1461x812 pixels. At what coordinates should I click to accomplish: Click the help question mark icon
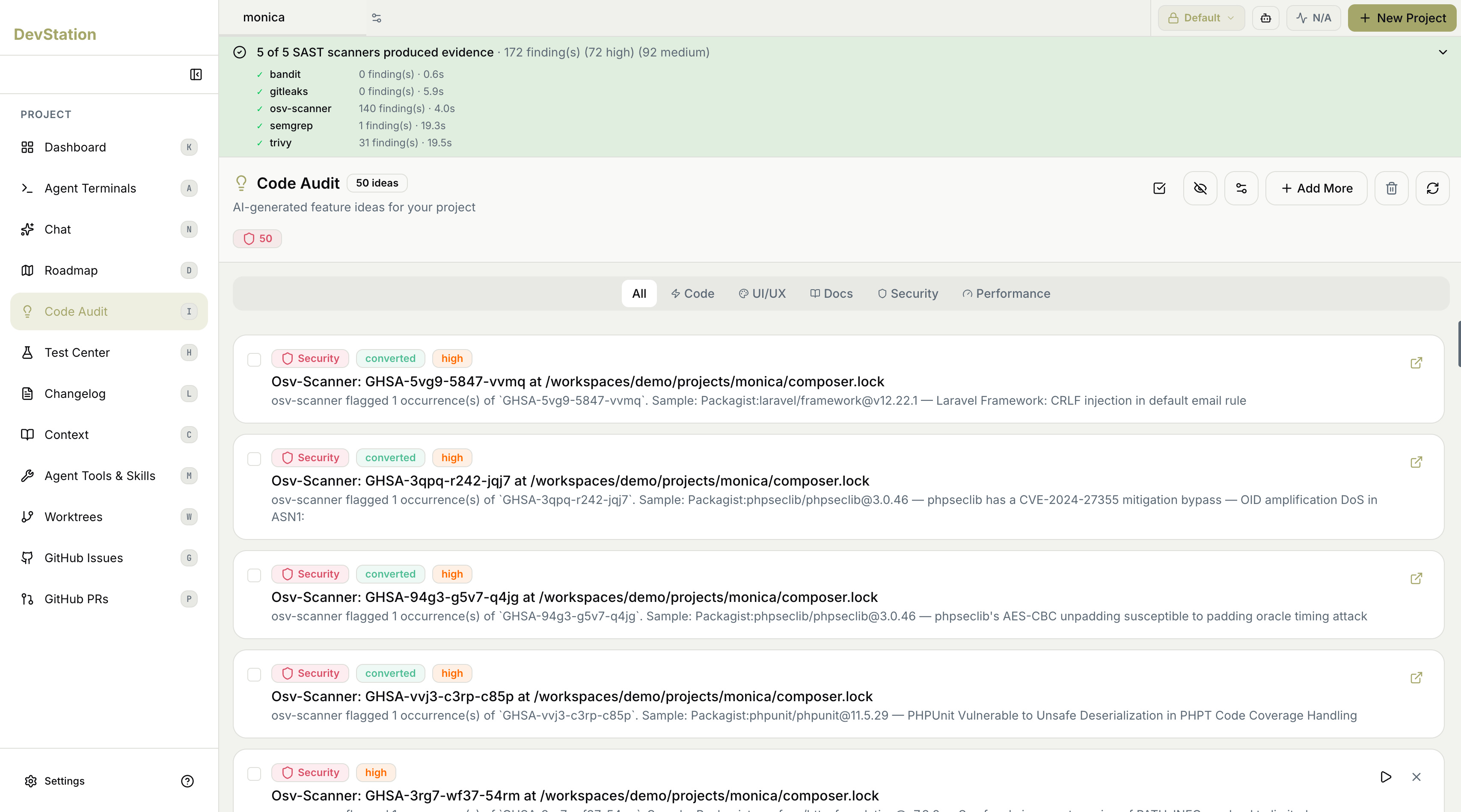point(187,781)
